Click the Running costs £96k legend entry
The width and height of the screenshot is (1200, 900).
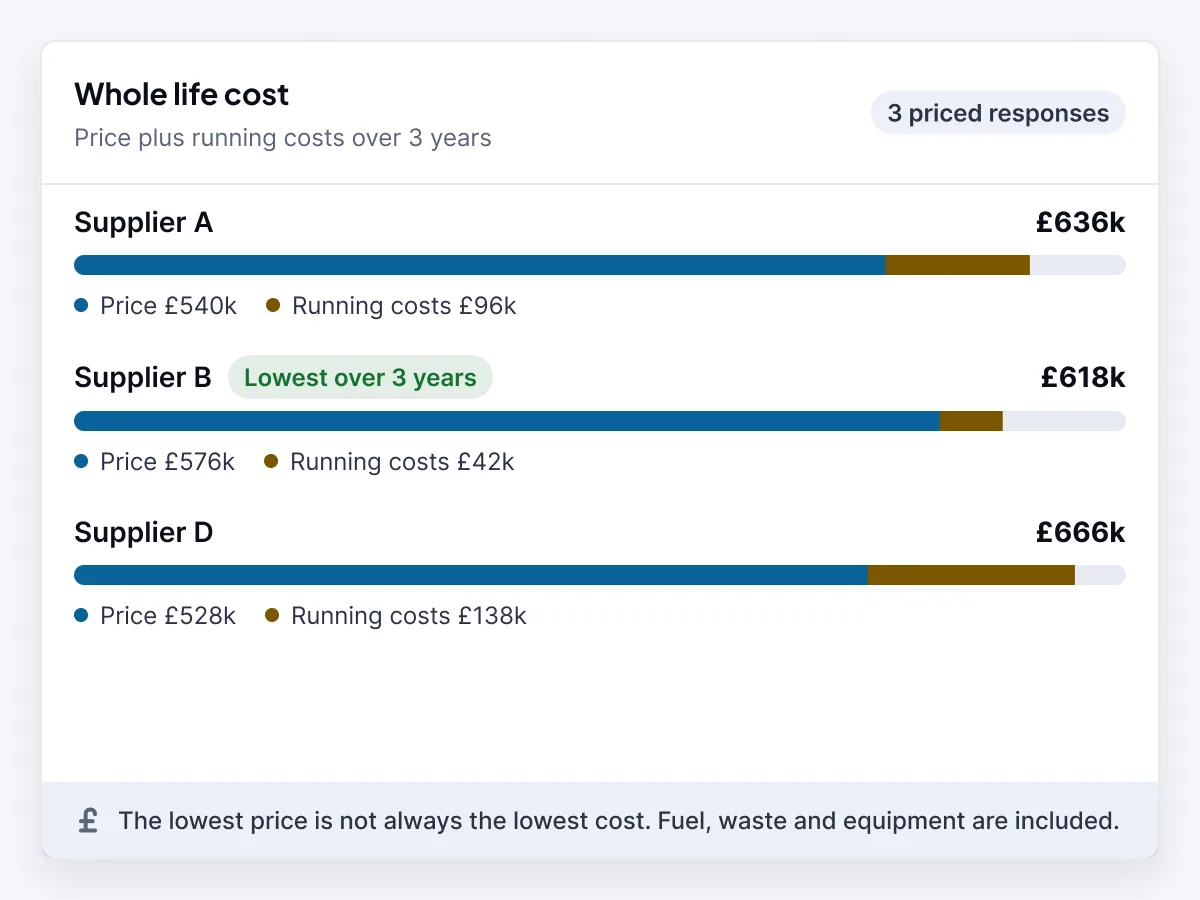[391, 306]
